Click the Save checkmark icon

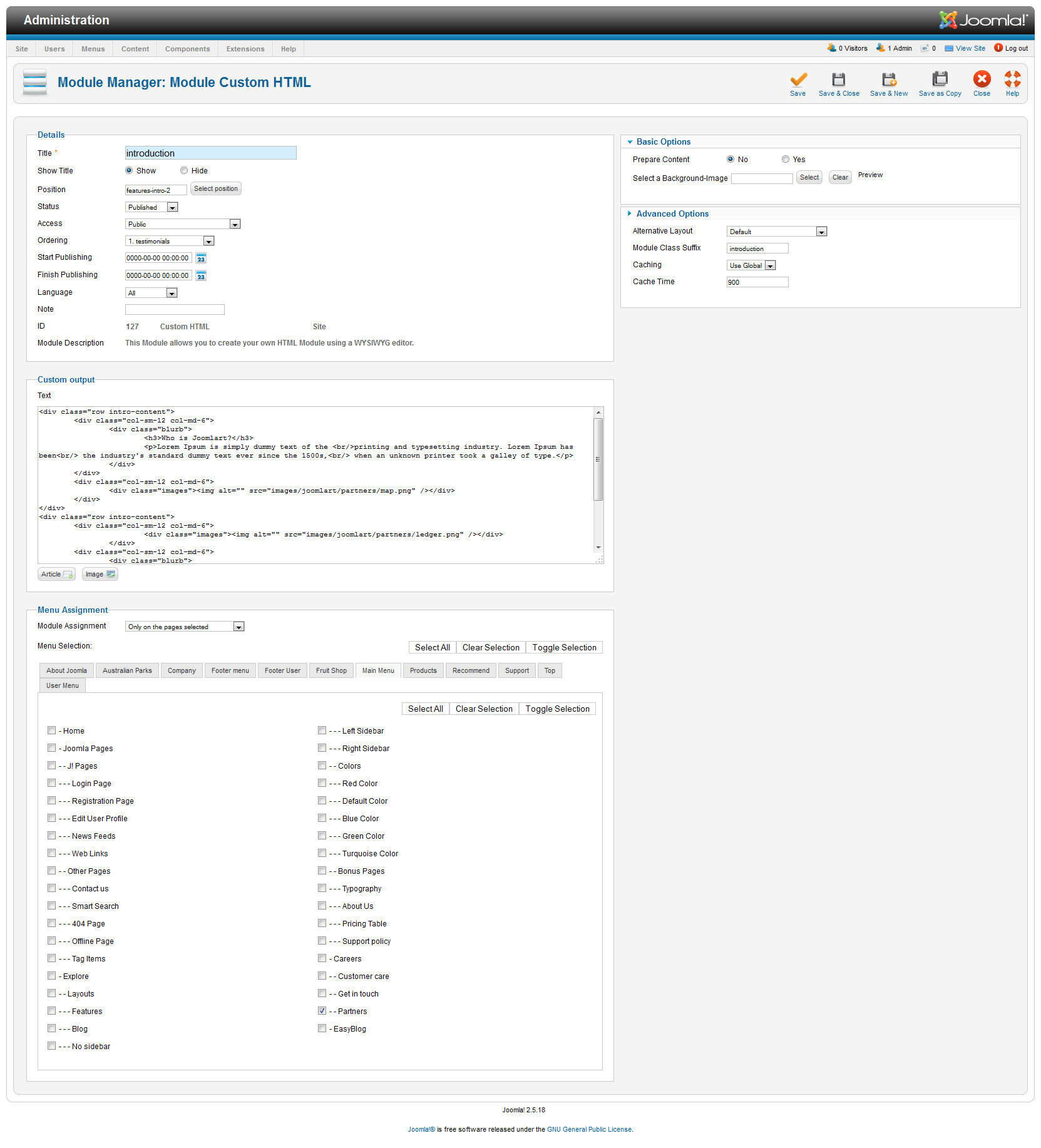[798, 79]
